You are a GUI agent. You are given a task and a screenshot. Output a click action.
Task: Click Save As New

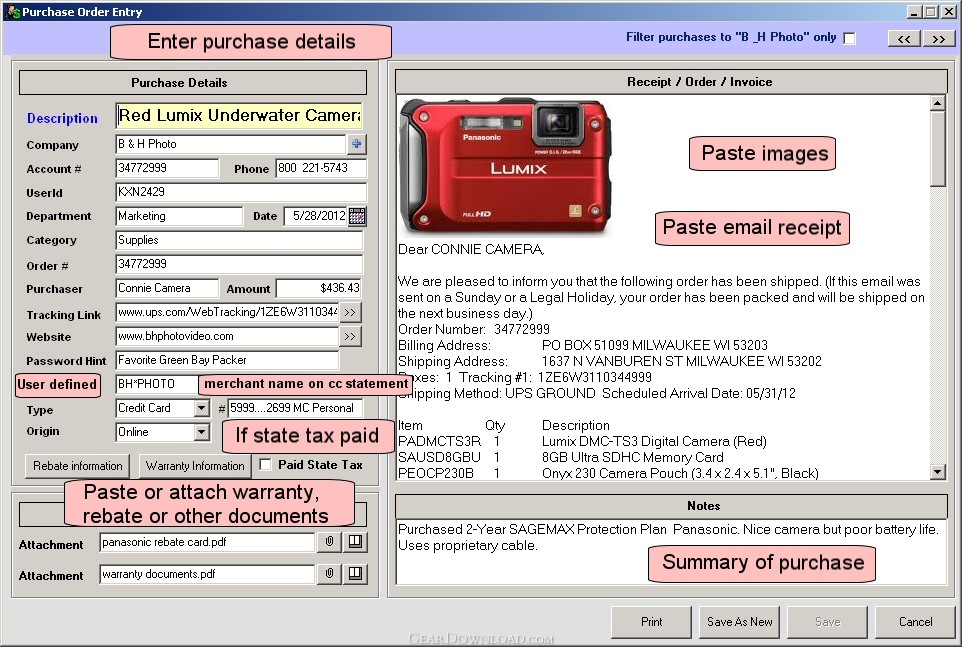(x=739, y=622)
